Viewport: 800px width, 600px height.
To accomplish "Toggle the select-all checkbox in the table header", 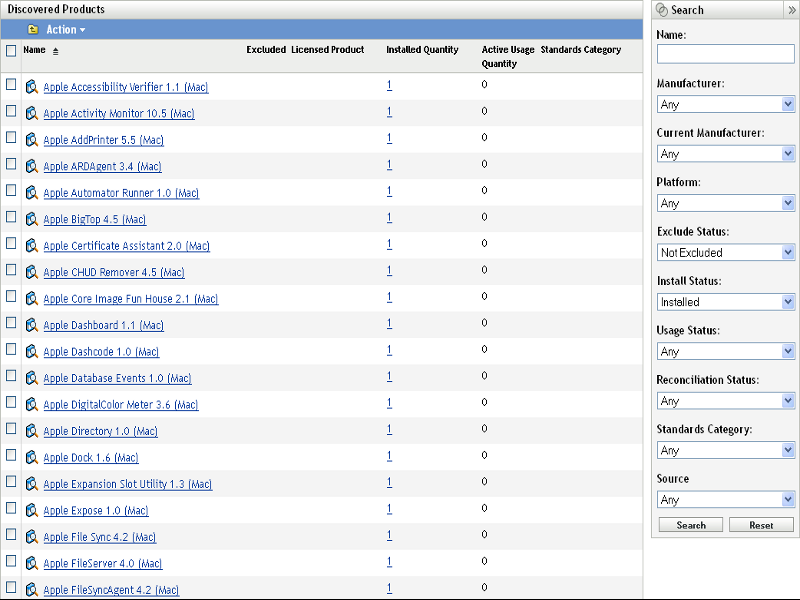I will [x=11, y=51].
